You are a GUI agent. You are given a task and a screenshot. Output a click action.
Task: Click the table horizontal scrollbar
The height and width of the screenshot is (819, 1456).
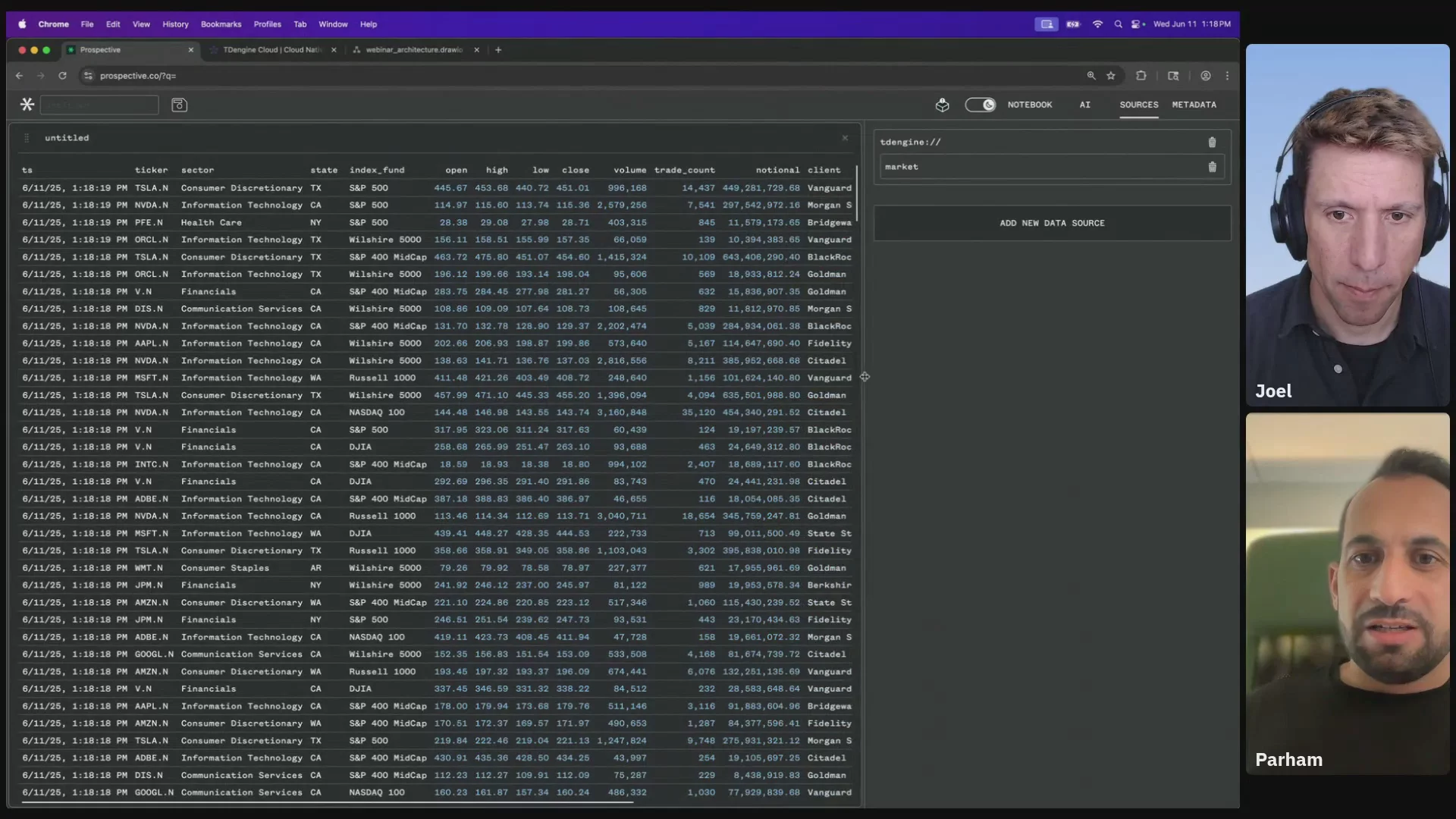point(328,802)
